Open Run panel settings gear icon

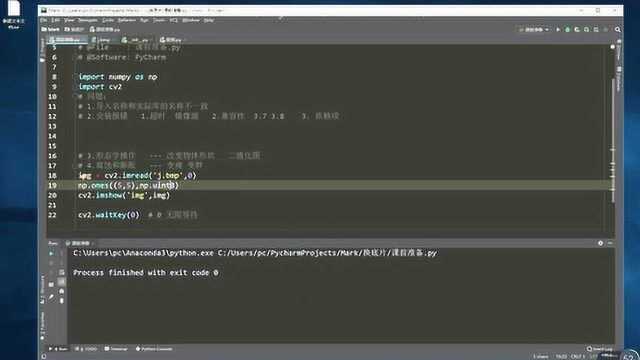[x=600, y=243]
